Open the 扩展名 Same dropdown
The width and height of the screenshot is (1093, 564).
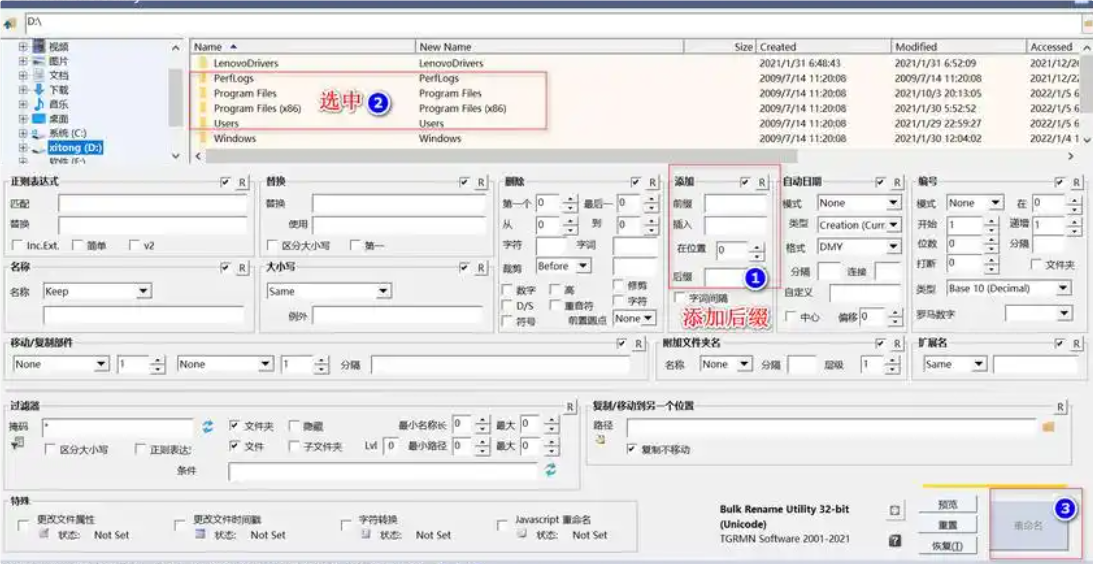pos(979,364)
